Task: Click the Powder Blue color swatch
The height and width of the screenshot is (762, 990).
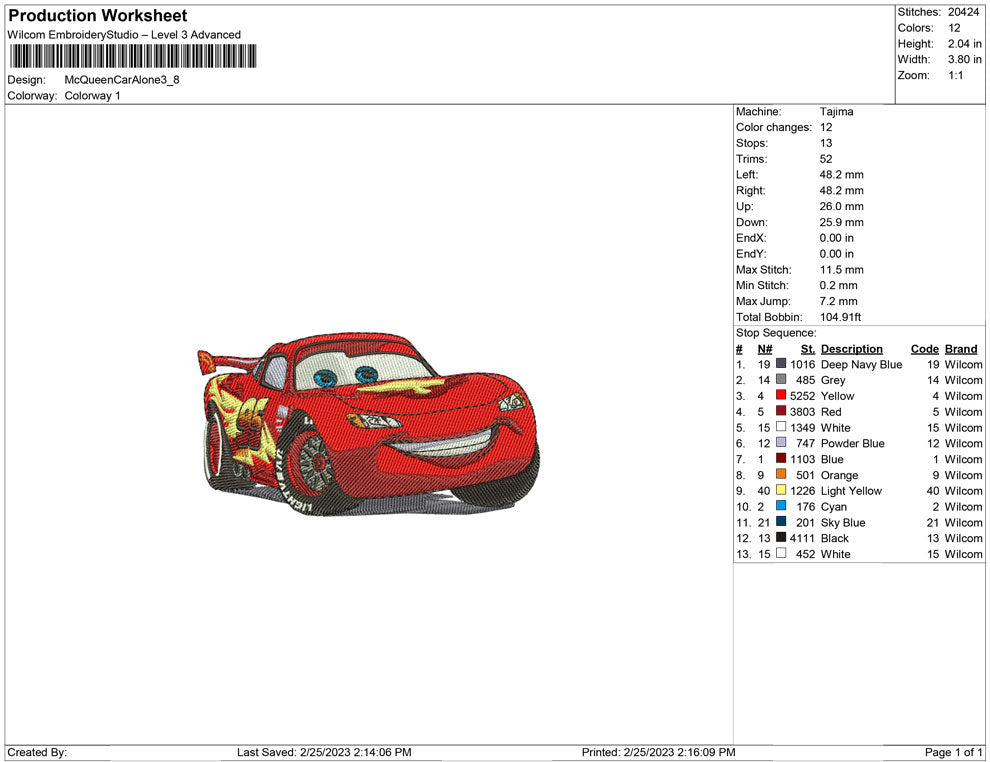Action: 781,443
